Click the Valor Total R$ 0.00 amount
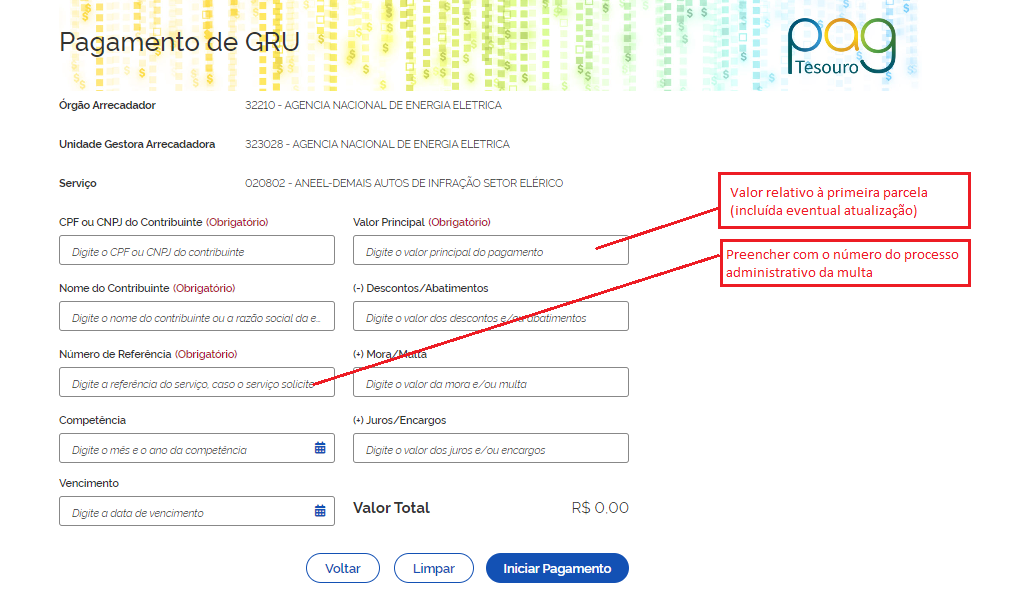This screenshot has height=596, width=1018. coord(599,508)
